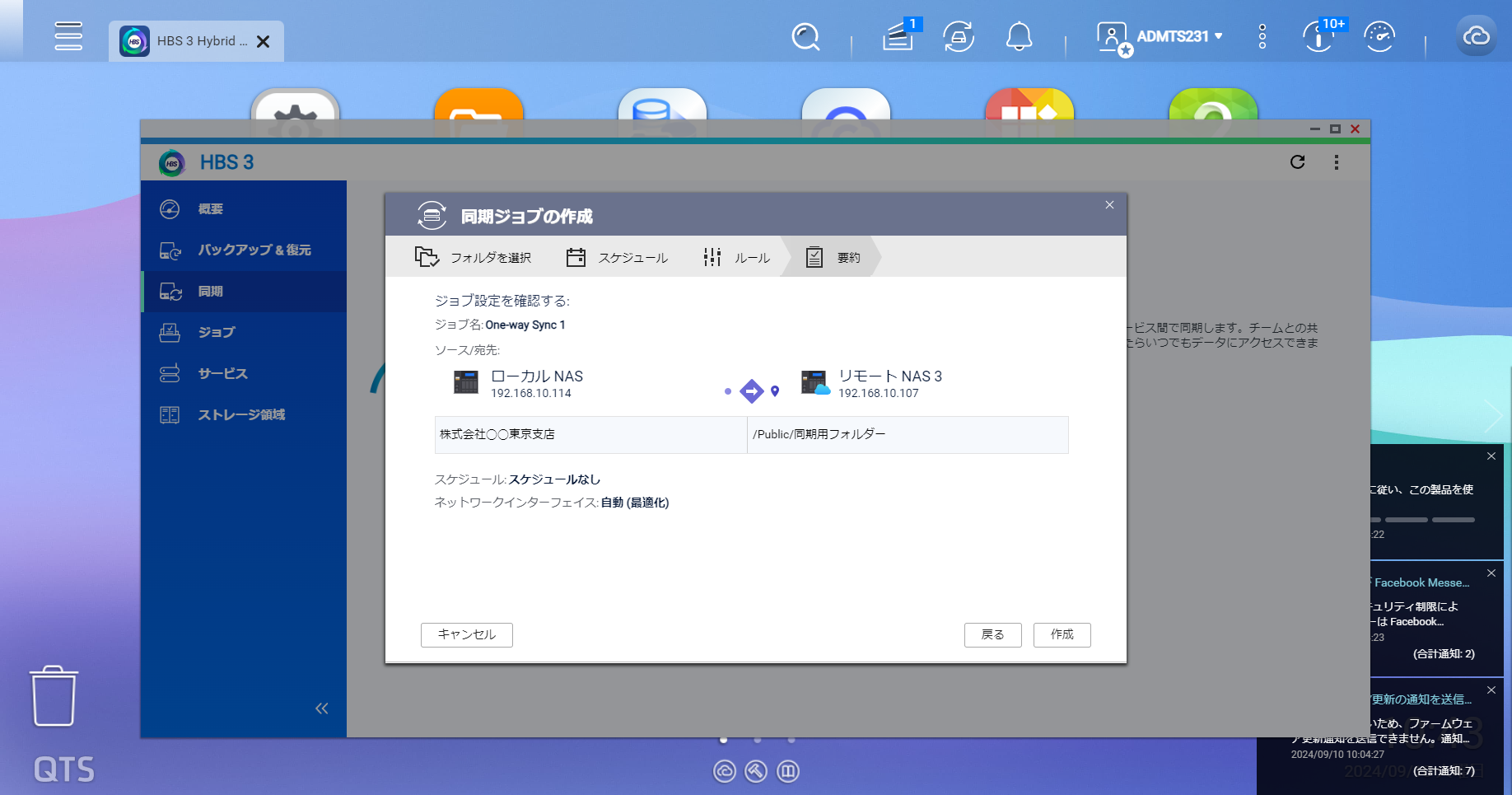The height and width of the screenshot is (795, 1512).
Task: Click the 作成 button
Action: pos(1062,634)
